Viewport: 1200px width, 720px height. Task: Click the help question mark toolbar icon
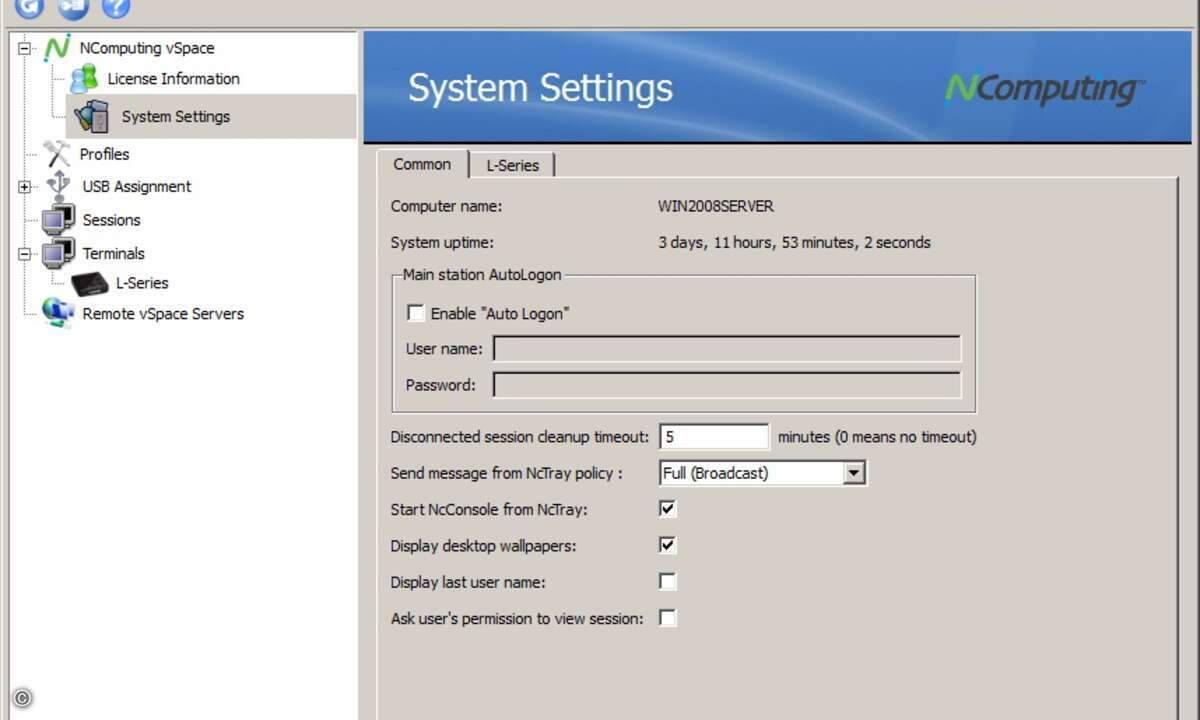click(x=116, y=8)
